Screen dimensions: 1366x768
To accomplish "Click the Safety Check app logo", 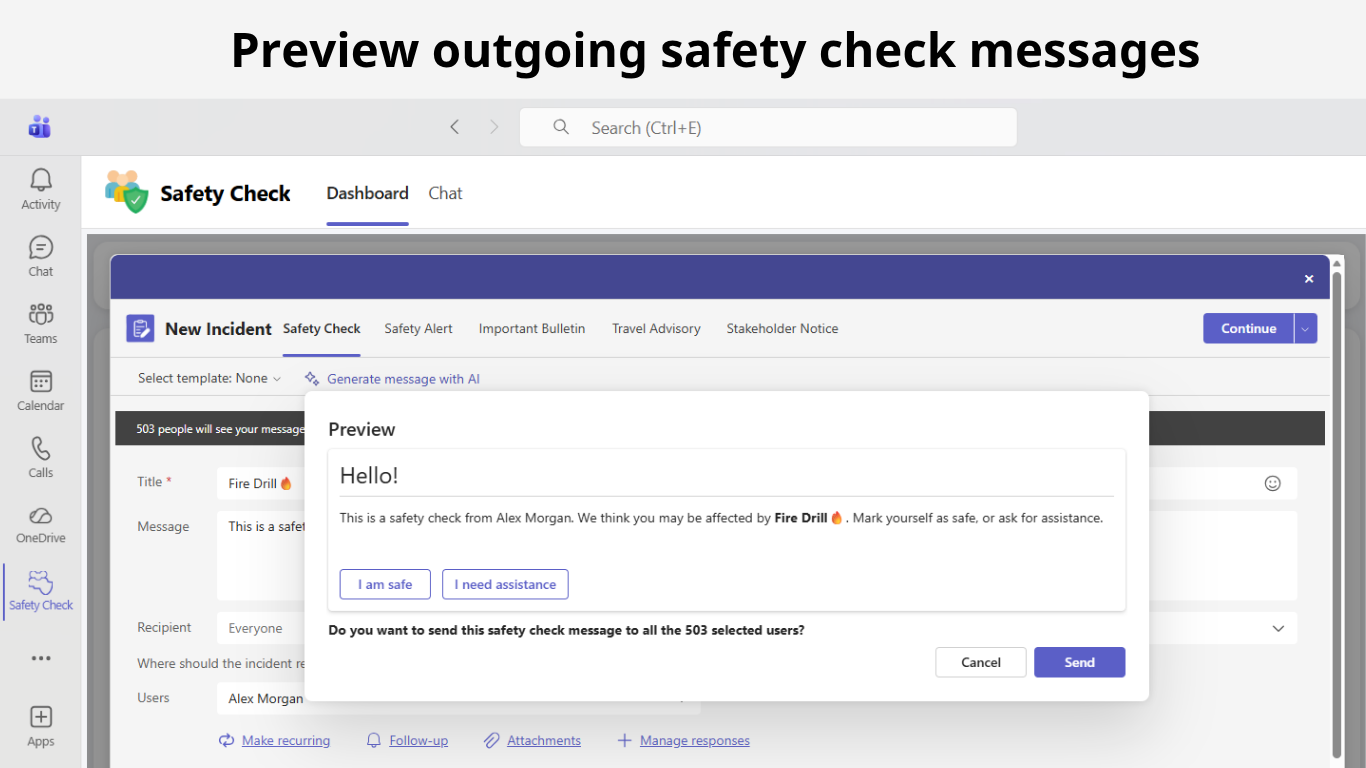I will tap(127, 191).
